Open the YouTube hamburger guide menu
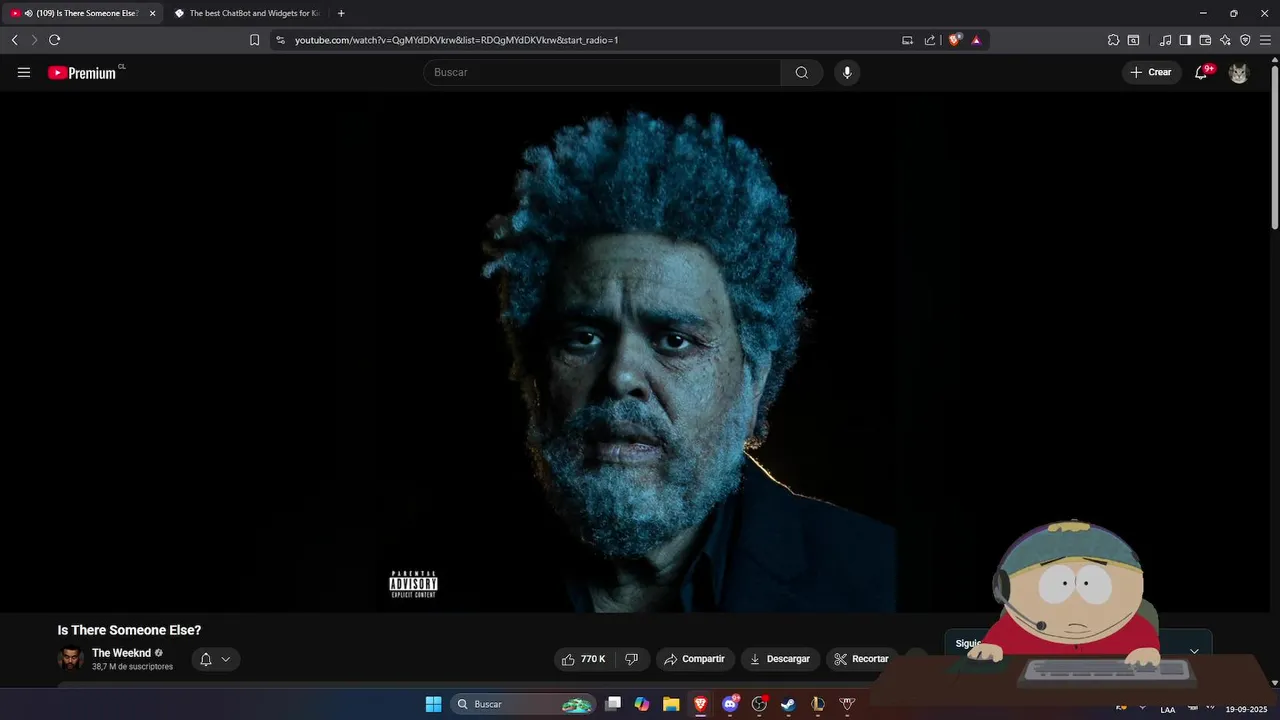Viewport: 1280px width, 720px height. pos(24,72)
